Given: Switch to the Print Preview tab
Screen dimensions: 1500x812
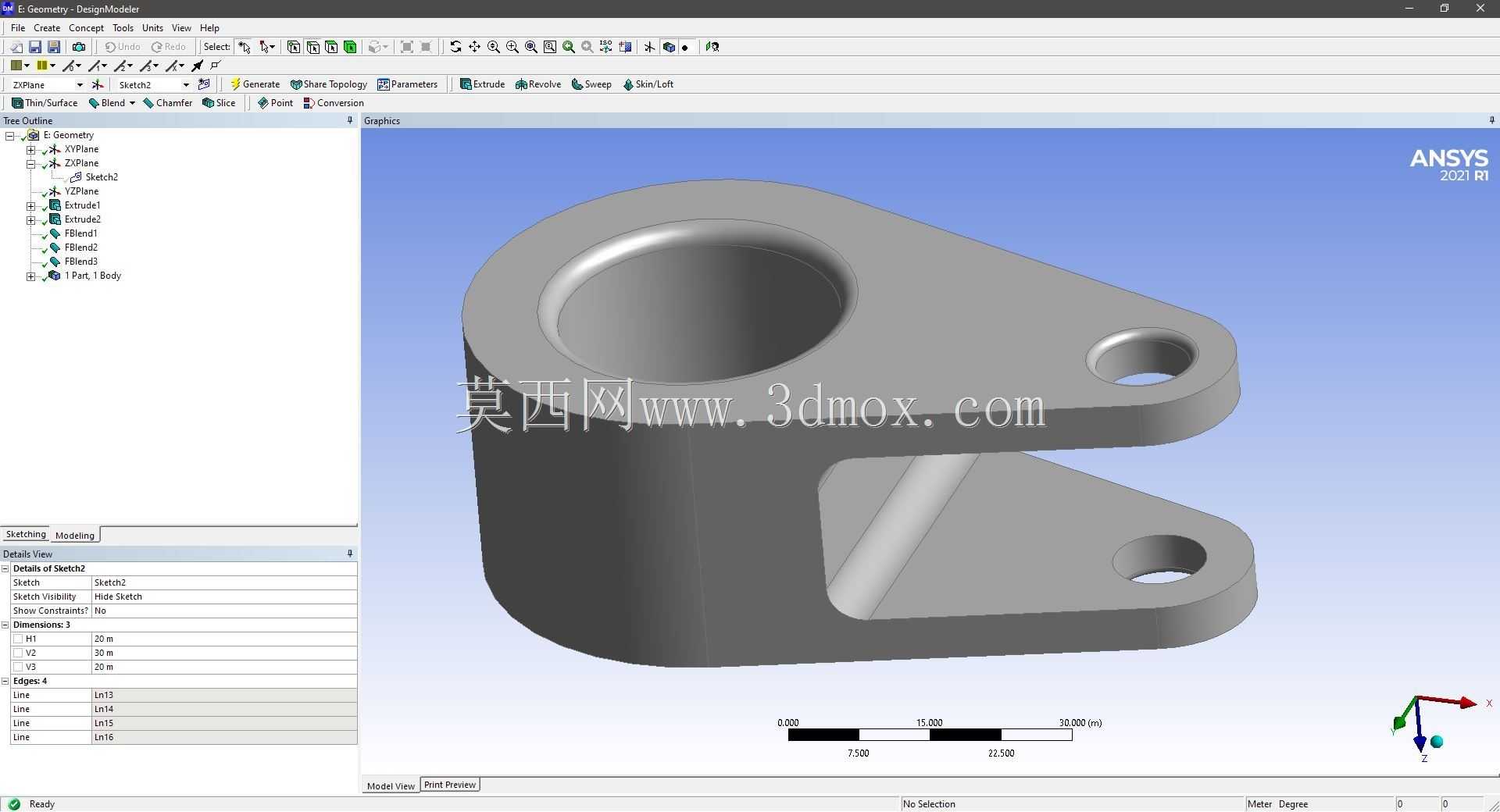Looking at the screenshot, I should [x=450, y=785].
